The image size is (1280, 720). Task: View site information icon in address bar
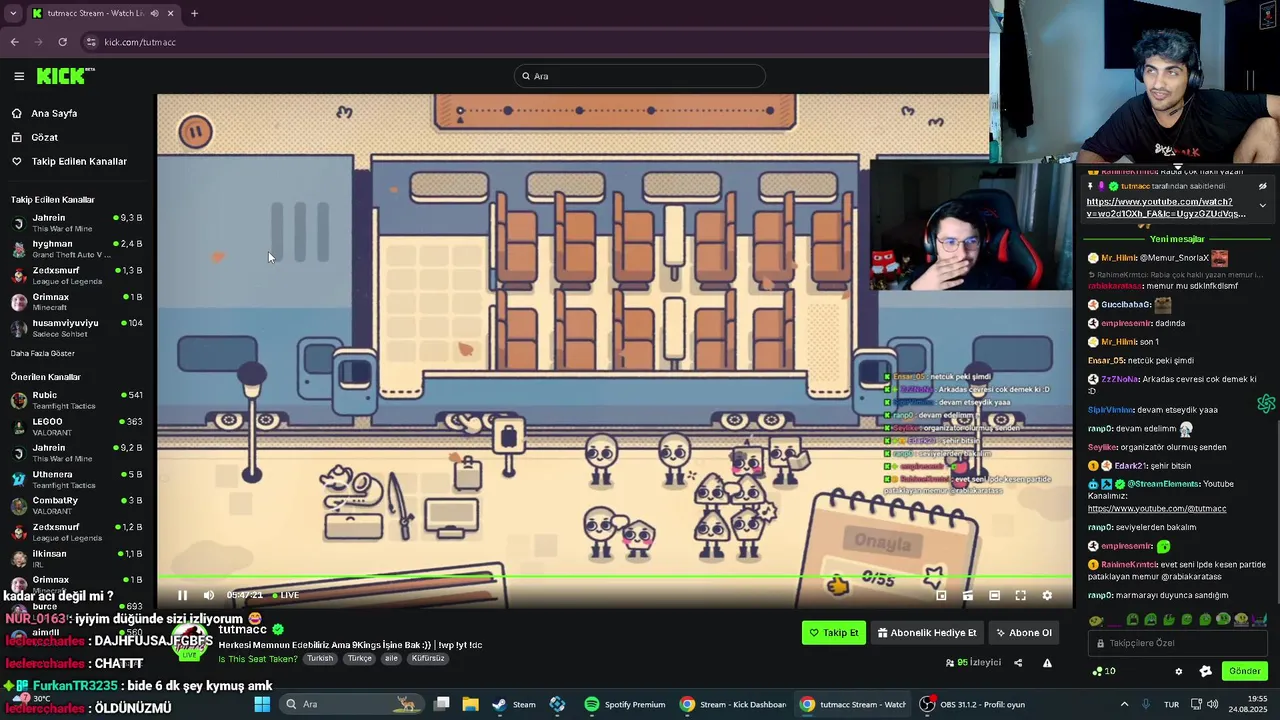click(x=91, y=42)
